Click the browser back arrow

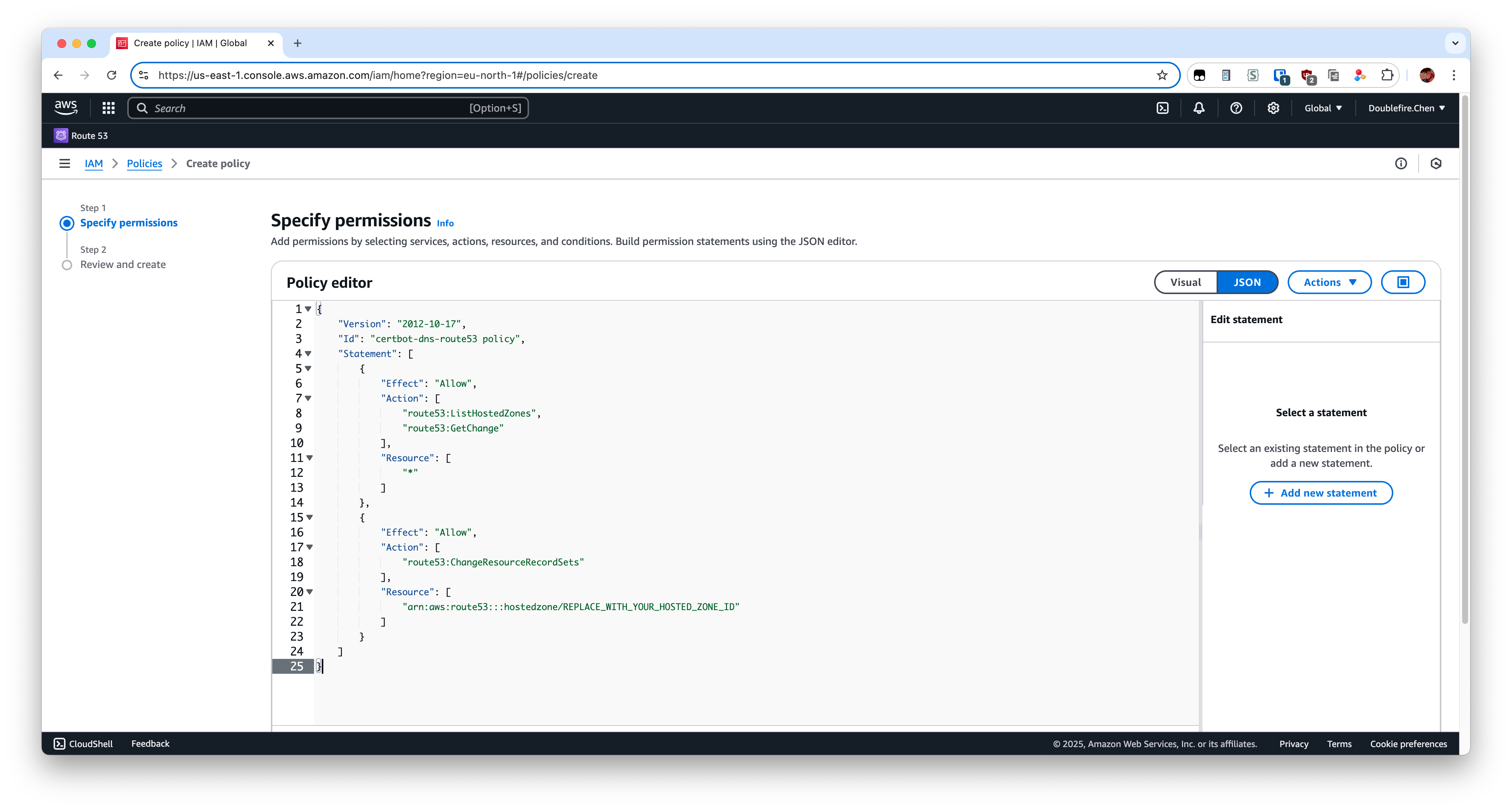(58, 75)
